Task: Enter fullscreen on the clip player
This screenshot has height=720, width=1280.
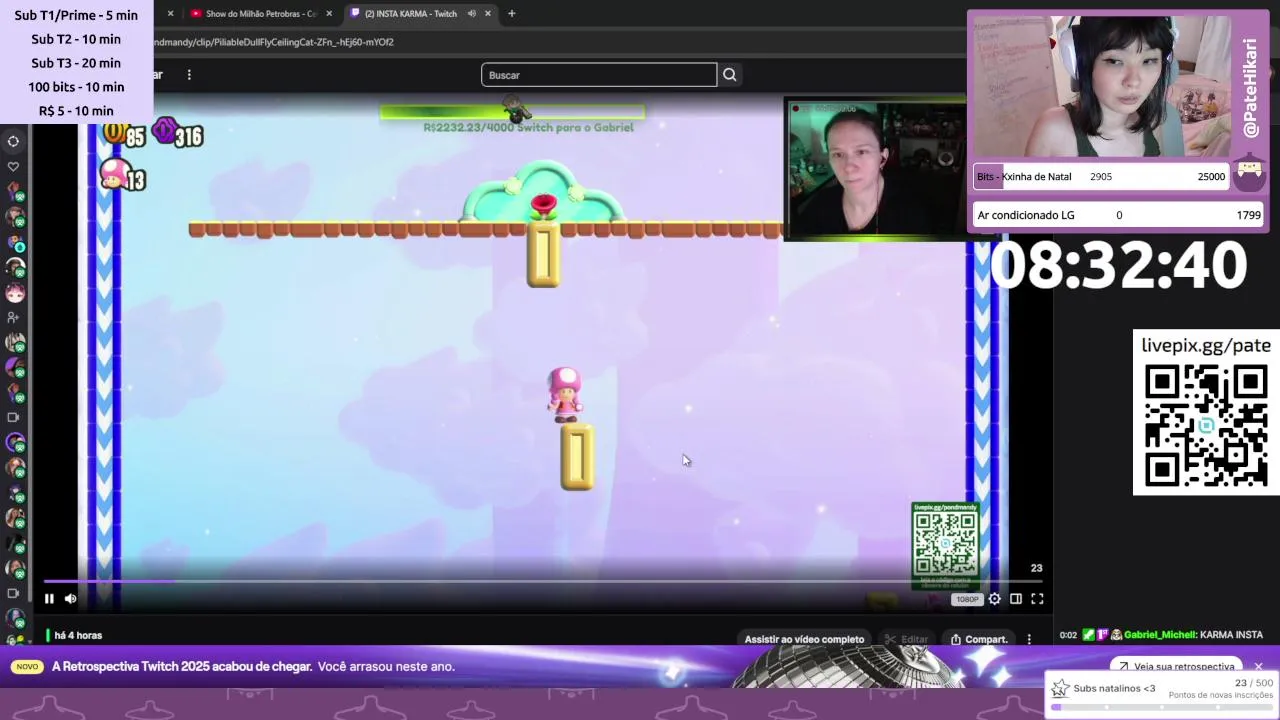Action: [x=1037, y=599]
